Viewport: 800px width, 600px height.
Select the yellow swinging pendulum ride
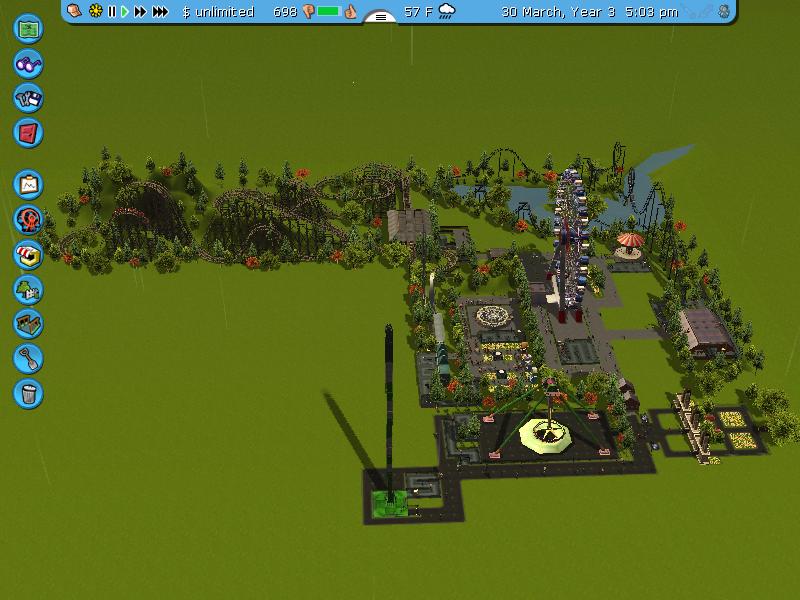tap(547, 434)
